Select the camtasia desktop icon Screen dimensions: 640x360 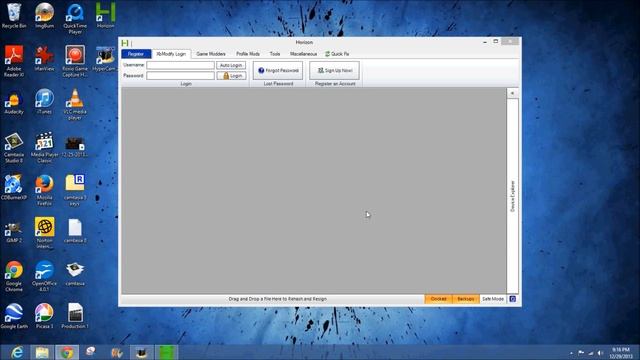coord(75,274)
